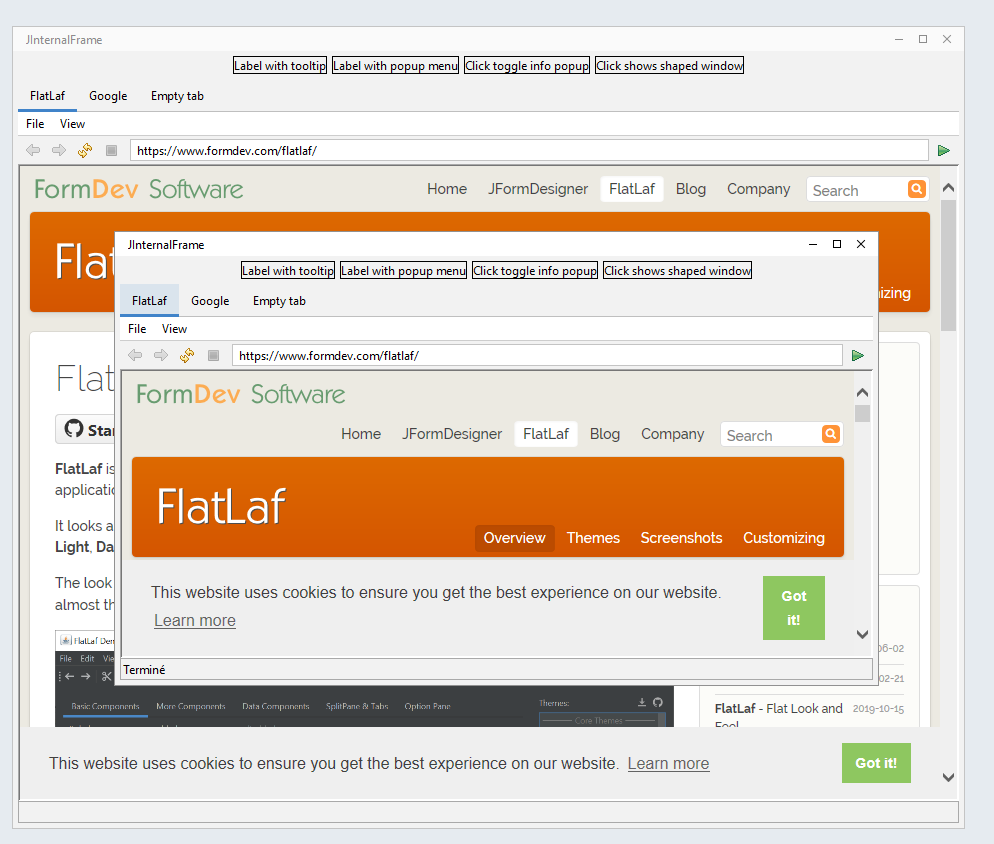Click the forward navigation arrow in the outer toolbar
994x844 pixels.
click(58, 150)
